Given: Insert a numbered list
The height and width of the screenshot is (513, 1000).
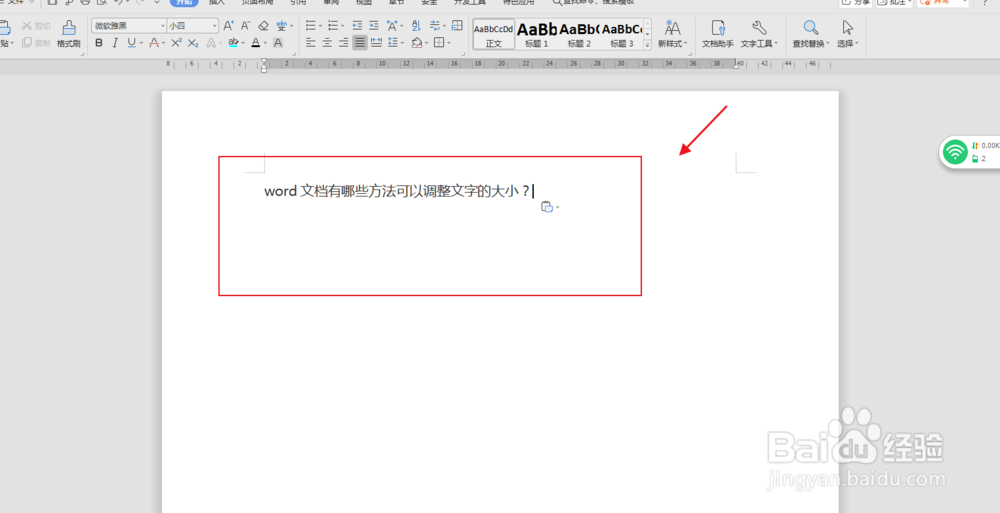Looking at the screenshot, I should [333, 26].
